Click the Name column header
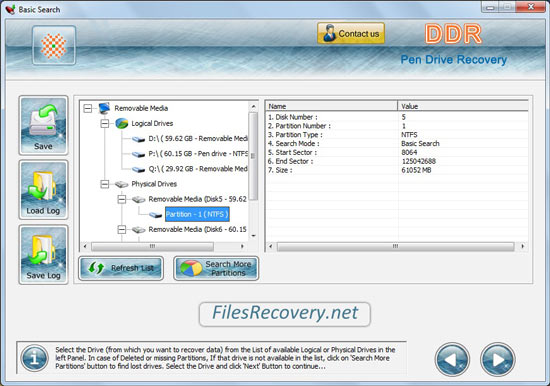550x386 pixels. (331, 106)
